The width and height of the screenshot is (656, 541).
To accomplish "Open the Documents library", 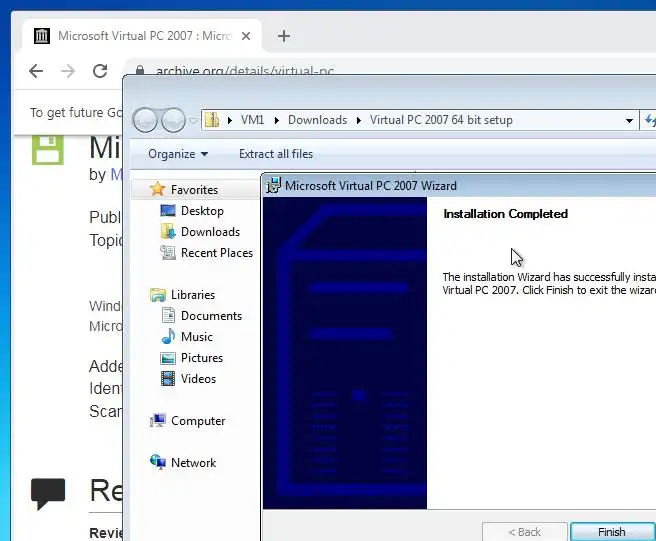I will pyautogui.click(x=211, y=316).
